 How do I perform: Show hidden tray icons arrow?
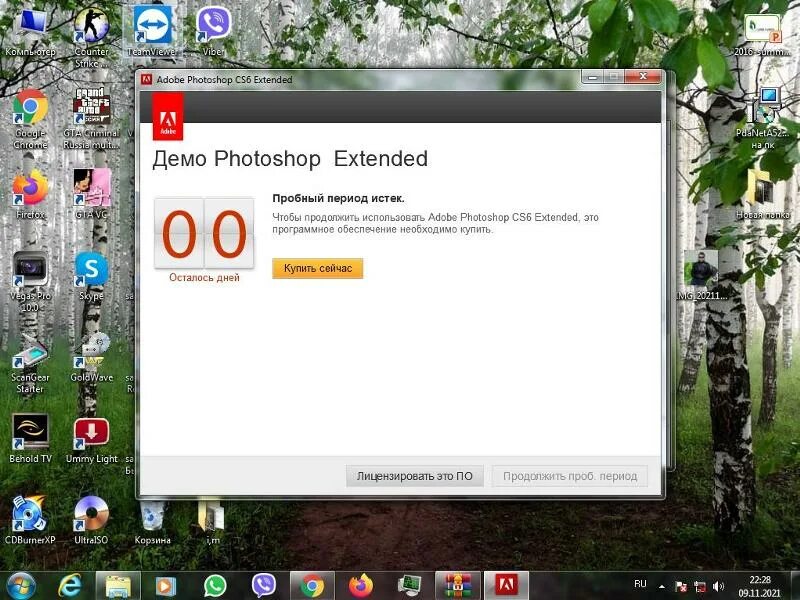662,587
